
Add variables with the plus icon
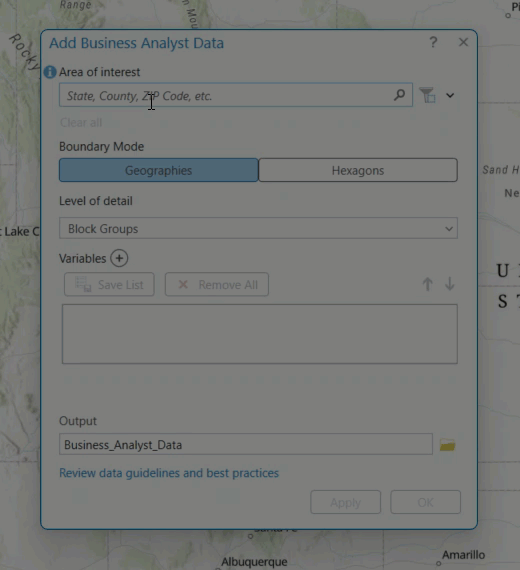tap(119, 258)
